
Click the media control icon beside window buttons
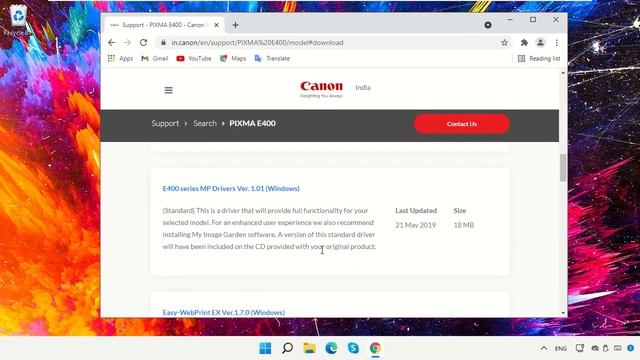pyautogui.click(x=488, y=25)
